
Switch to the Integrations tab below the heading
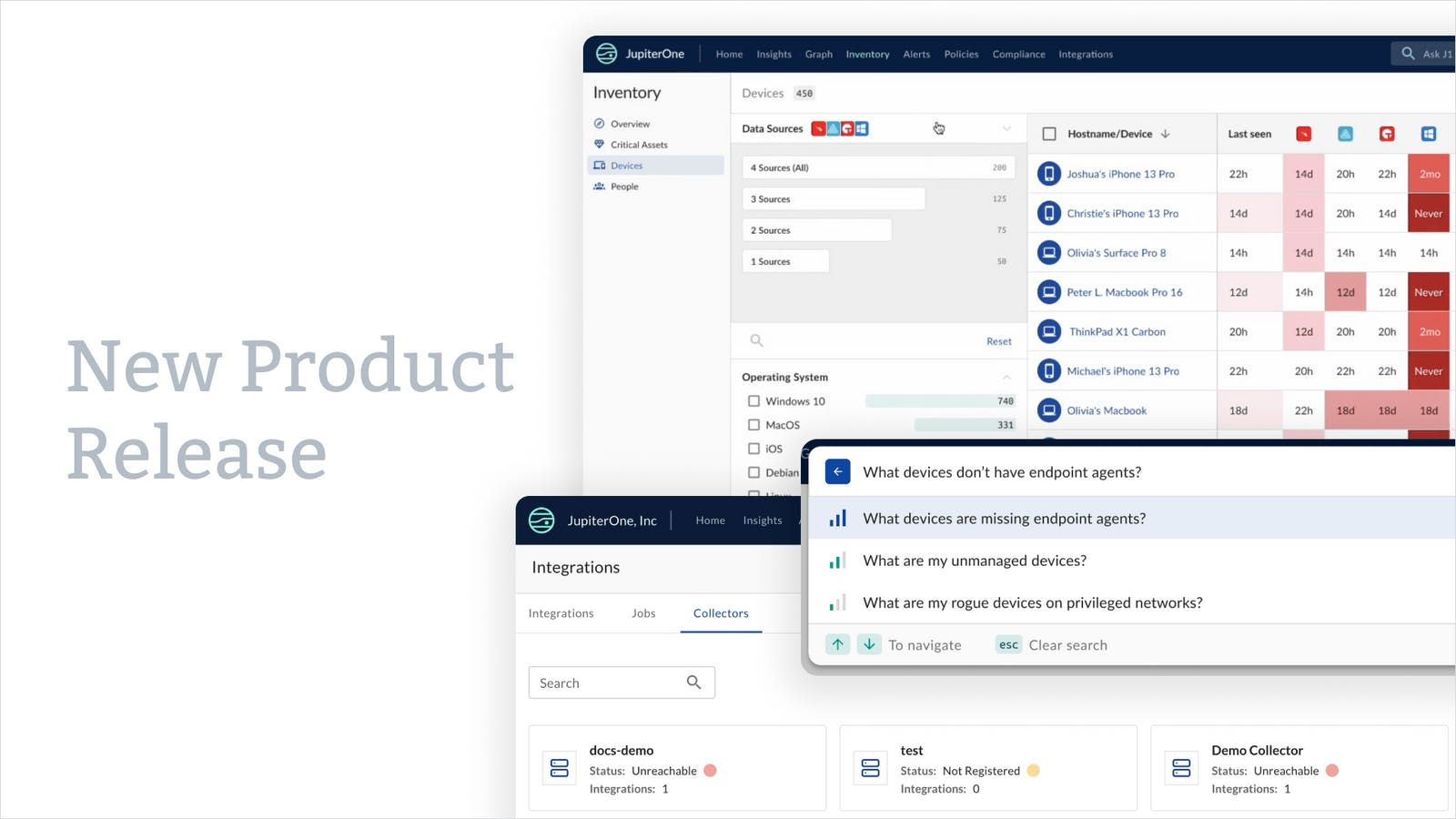coord(561,613)
